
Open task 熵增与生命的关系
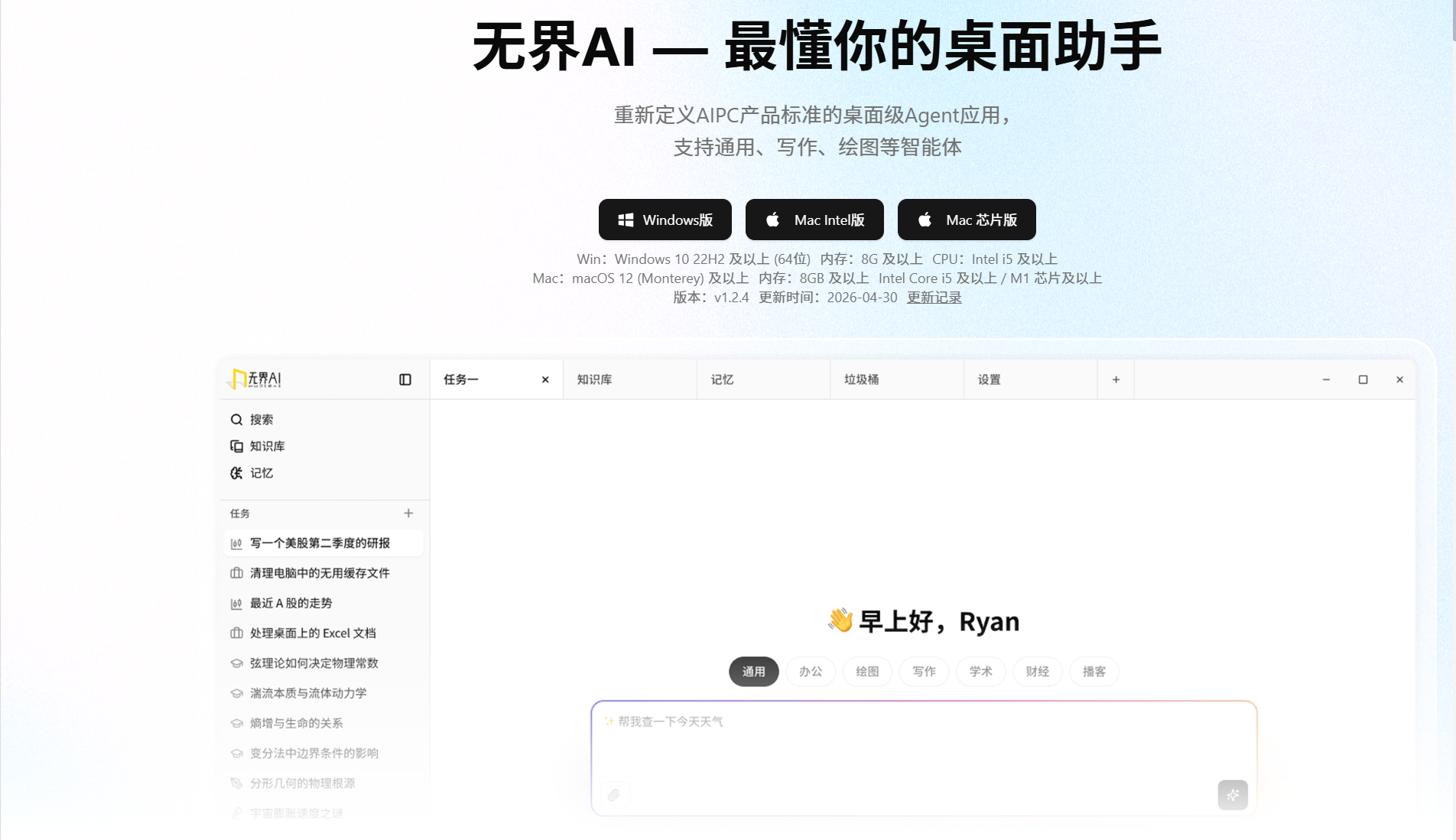(323, 723)
